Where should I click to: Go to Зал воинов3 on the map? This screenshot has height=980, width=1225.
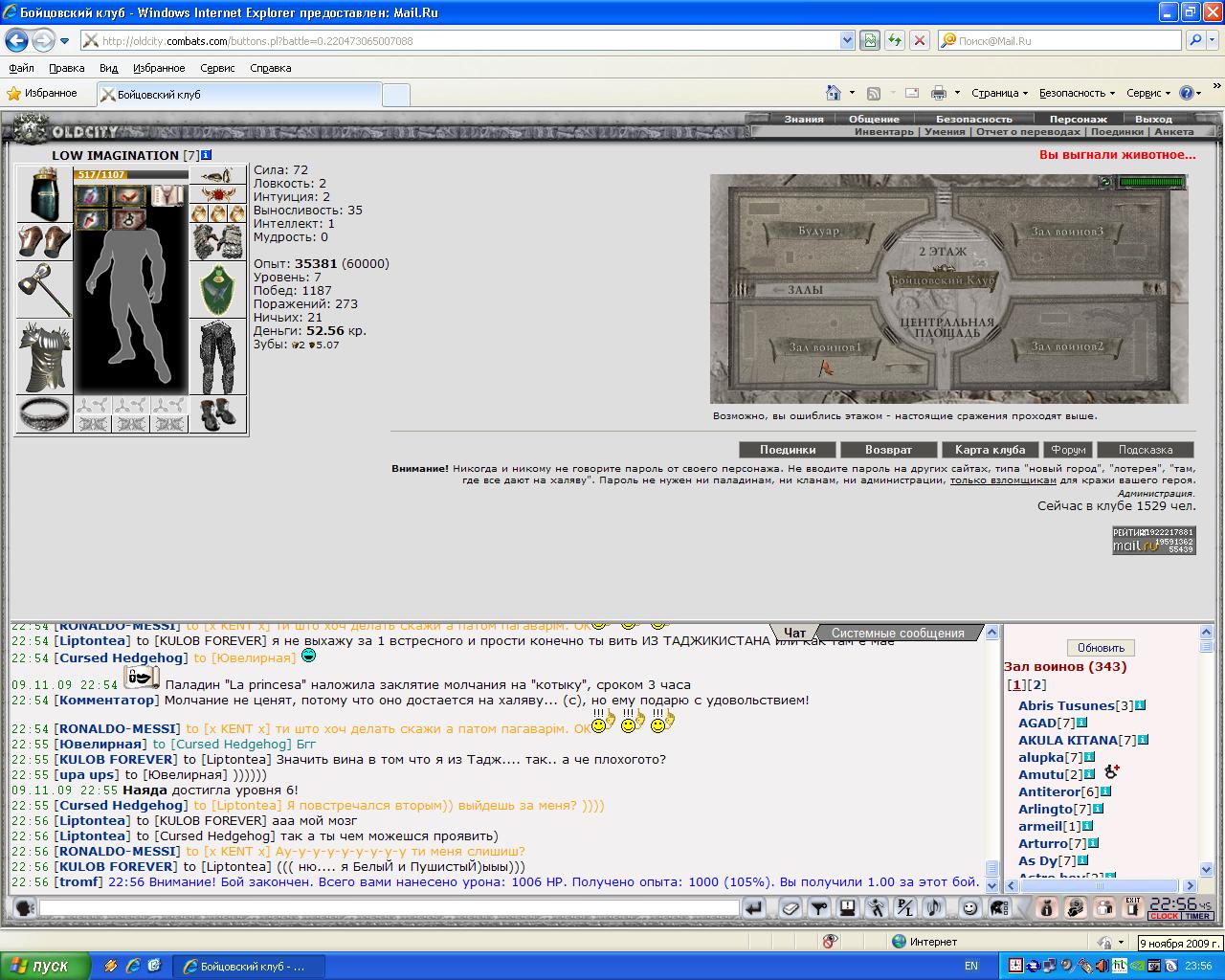click(1067, 232)
